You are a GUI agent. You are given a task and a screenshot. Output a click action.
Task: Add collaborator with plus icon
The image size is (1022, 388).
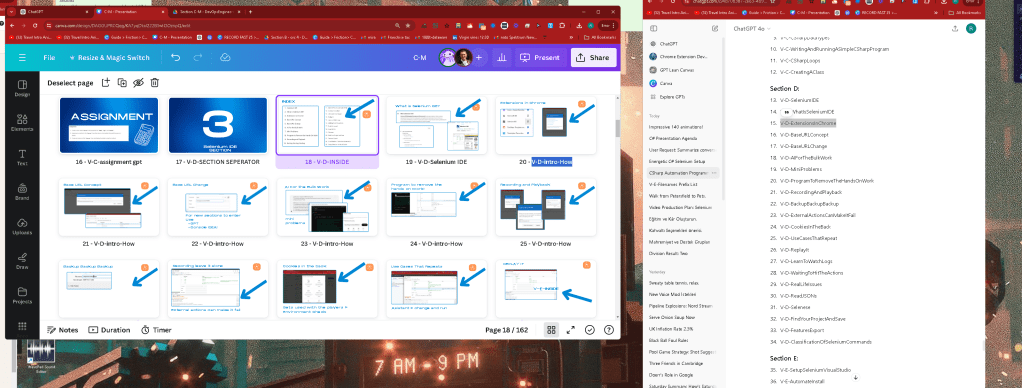[478, 57]
